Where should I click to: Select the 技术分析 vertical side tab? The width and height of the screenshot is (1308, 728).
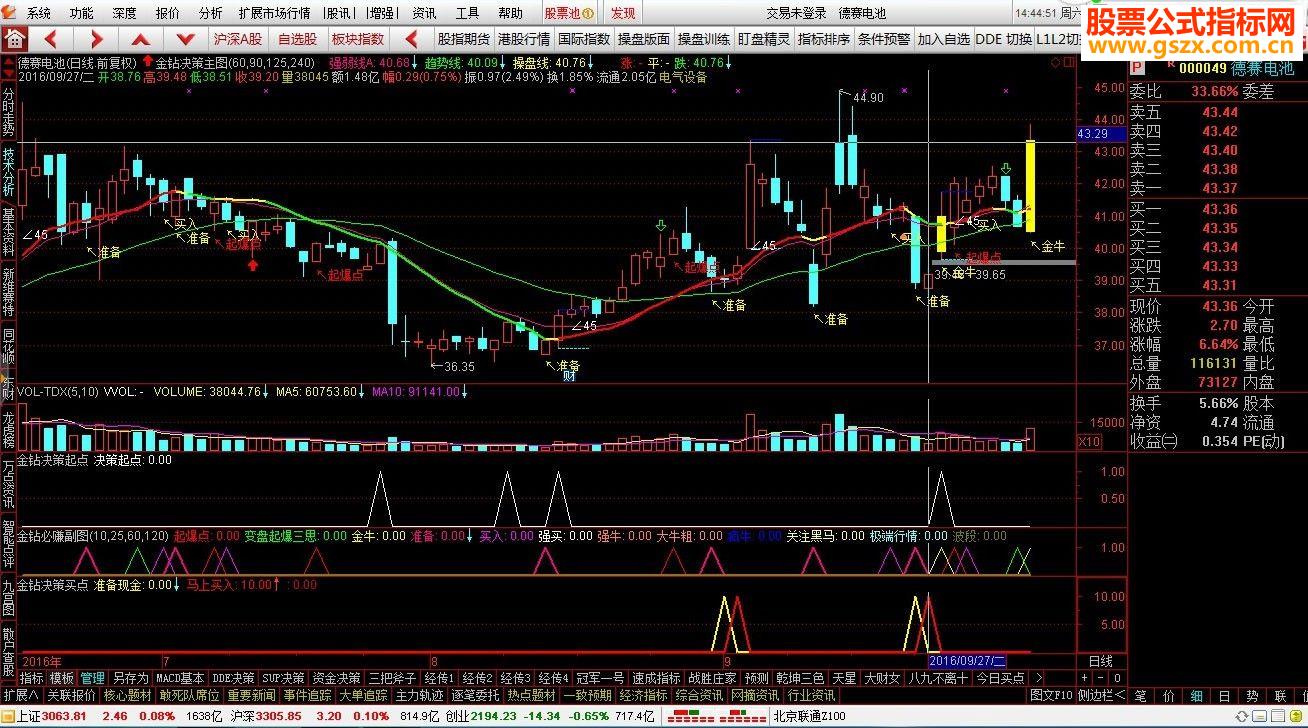8,172
